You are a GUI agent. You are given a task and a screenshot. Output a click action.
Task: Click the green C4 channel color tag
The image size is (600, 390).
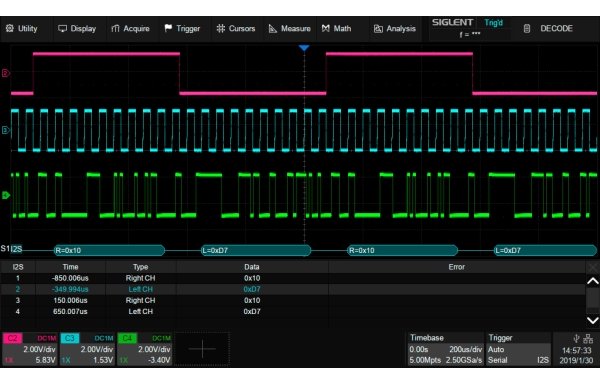127,338
